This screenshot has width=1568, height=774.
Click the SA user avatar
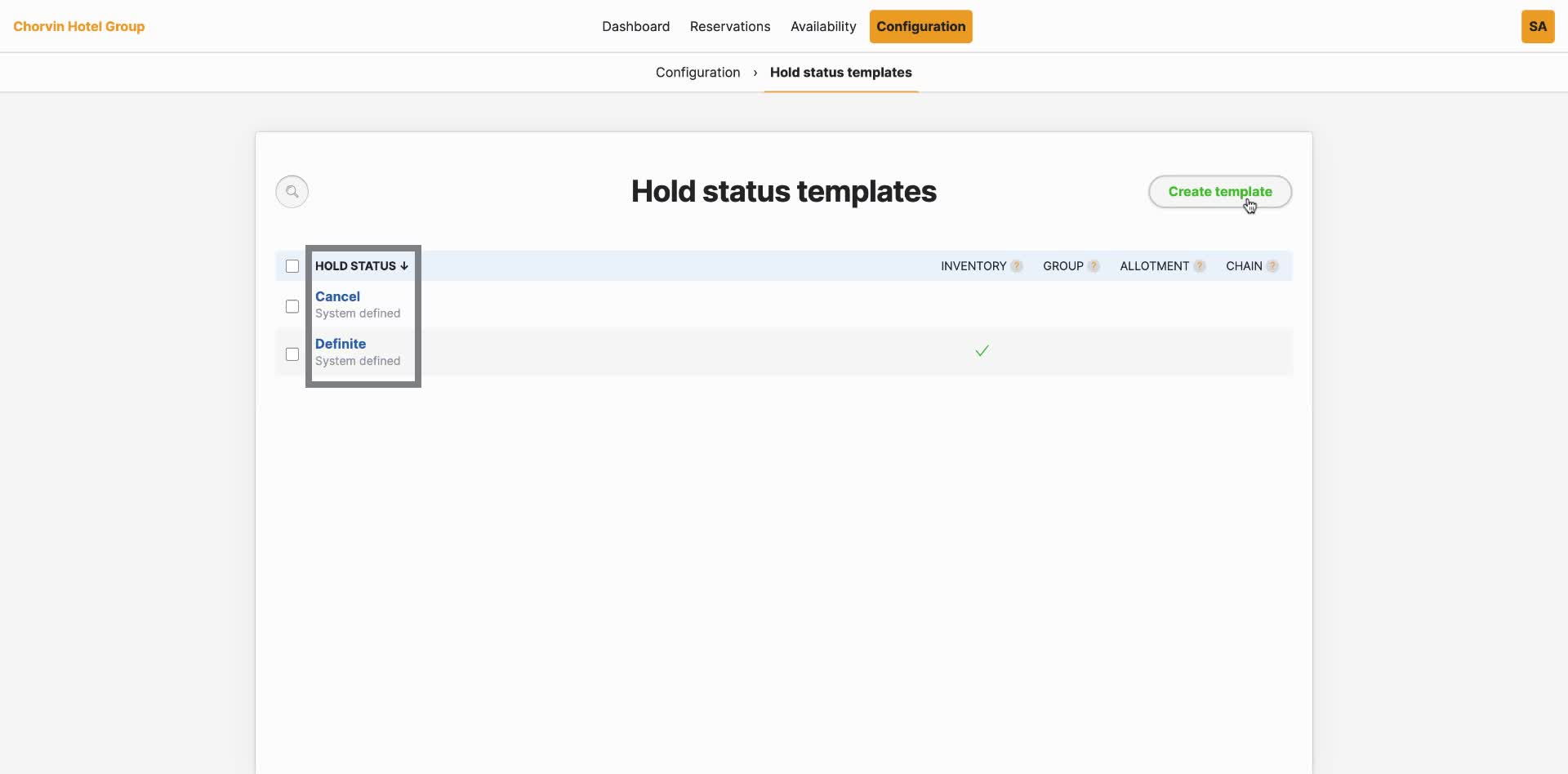(x=1539, y=26)
